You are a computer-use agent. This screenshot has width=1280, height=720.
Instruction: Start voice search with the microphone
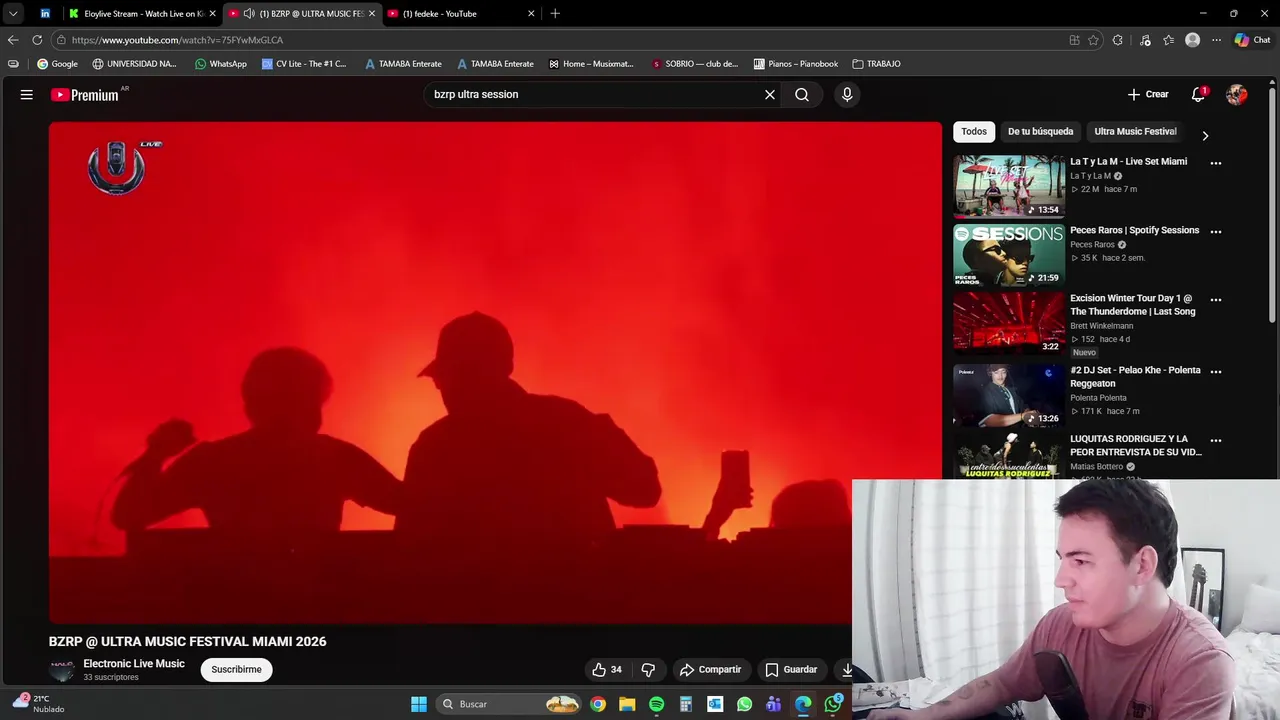point(847,94)
